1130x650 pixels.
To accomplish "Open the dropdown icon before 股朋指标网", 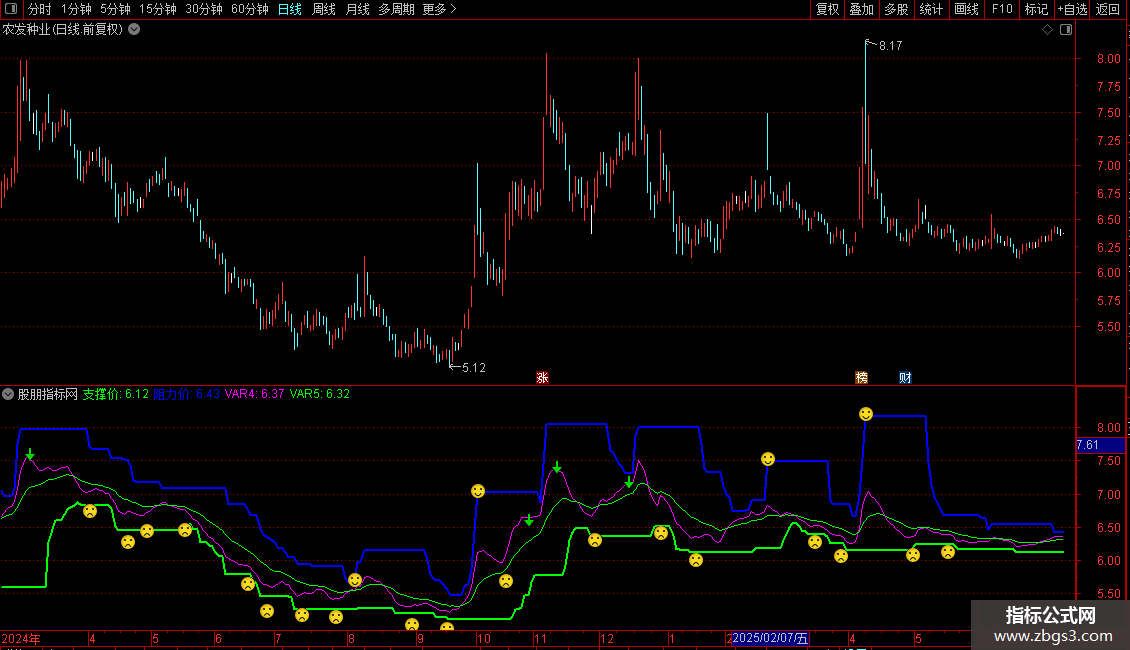I will (x=8, y=394).
